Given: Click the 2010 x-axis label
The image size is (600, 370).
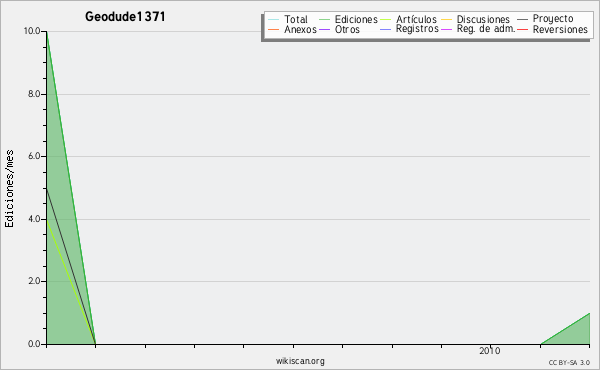Looking at the screenshot, I should (x=489, y=350).
